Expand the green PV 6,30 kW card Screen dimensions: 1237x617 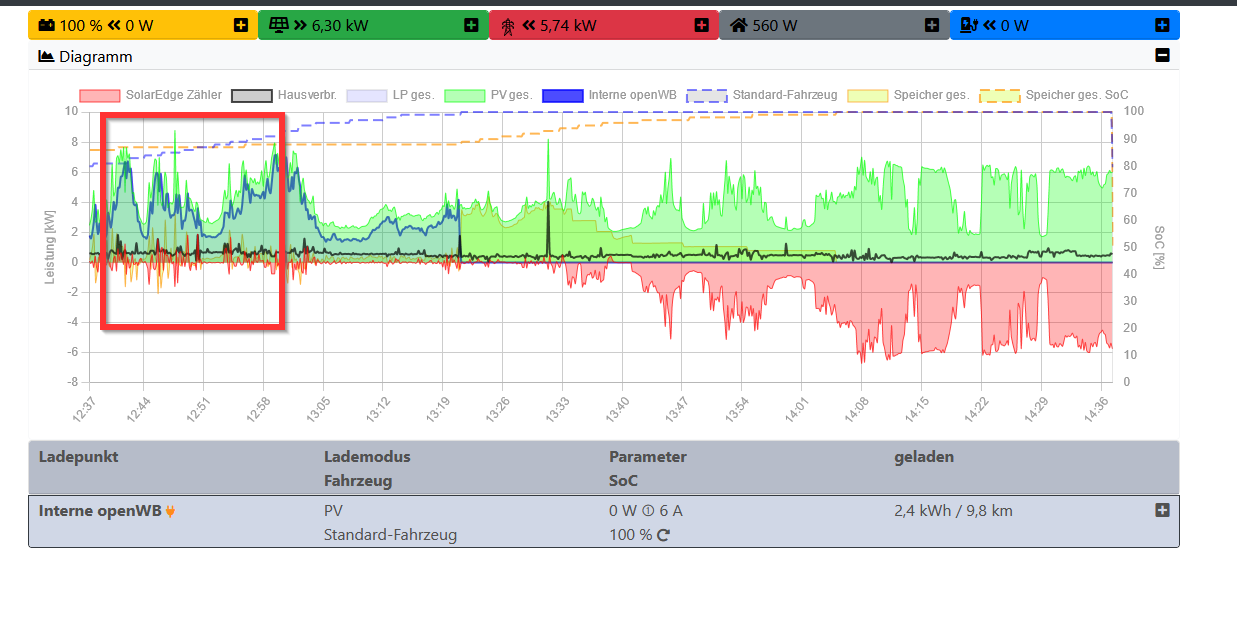coord(471,25)
